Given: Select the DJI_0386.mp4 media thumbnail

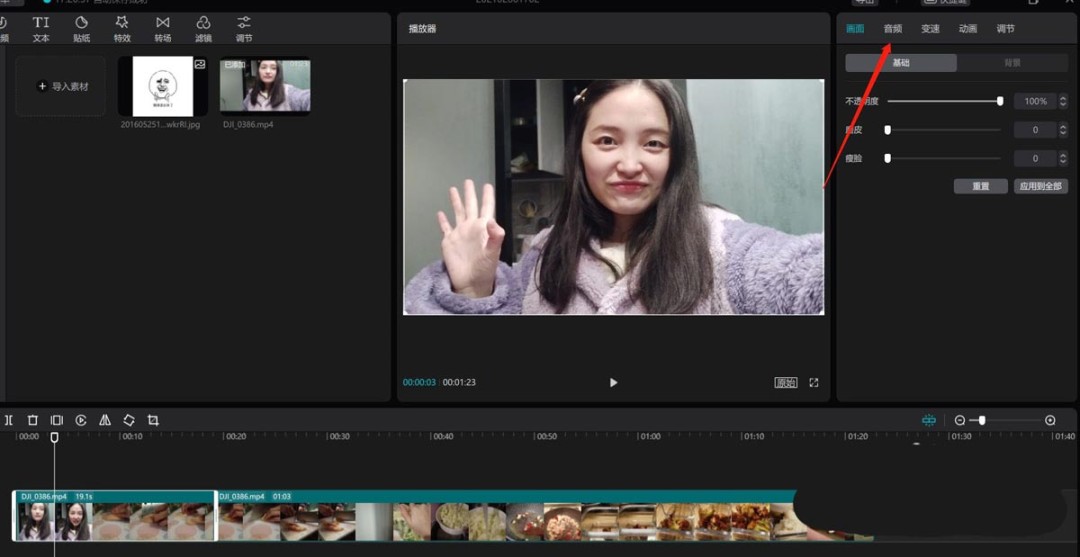Looking at the screenshot, I should click(265, 86).
